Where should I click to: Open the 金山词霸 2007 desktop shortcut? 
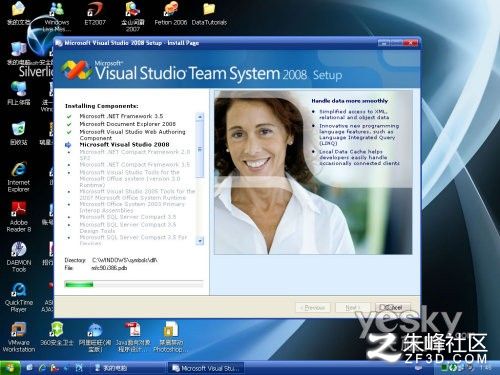pos(133,16)
